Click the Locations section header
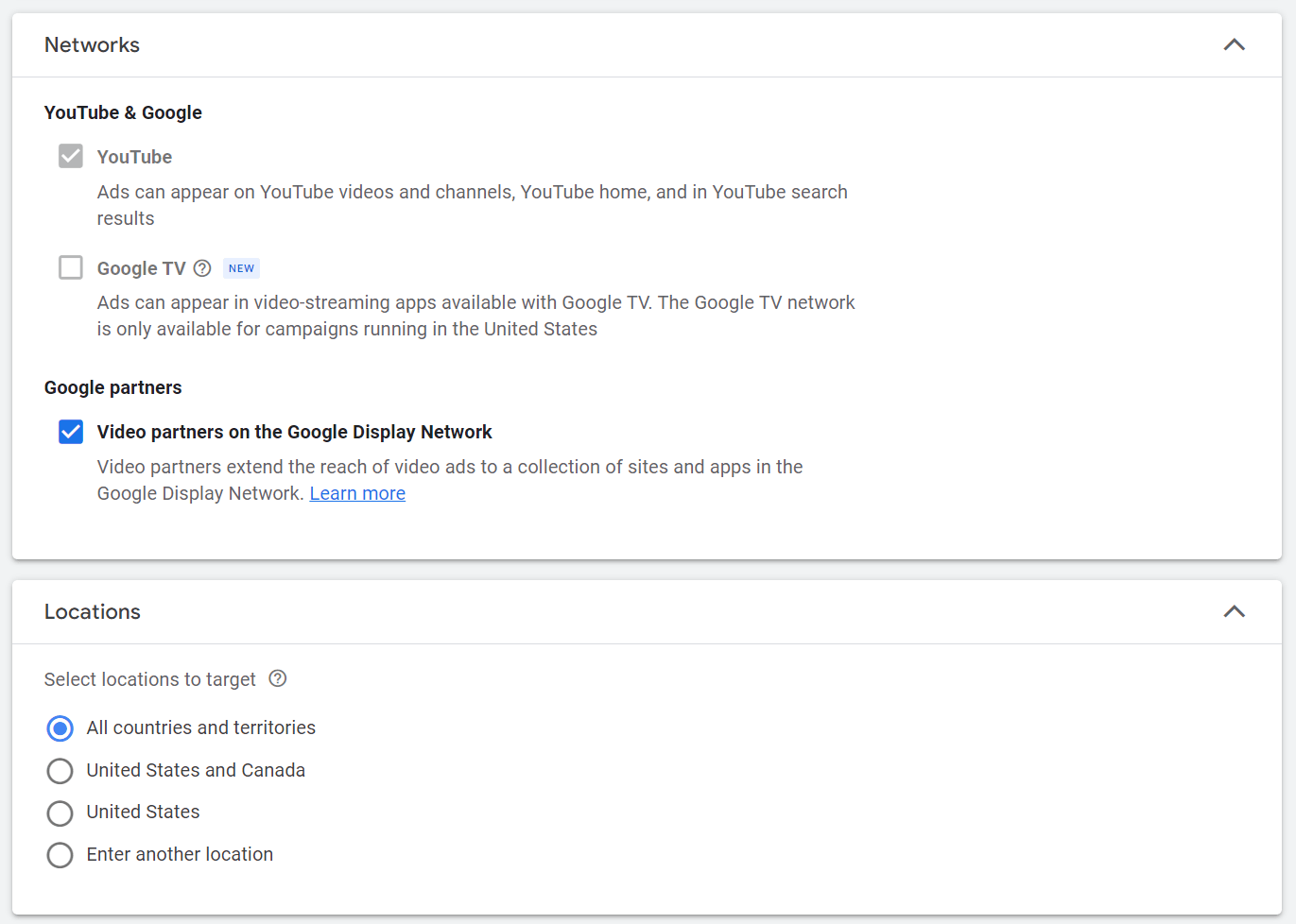Screen dimensions: 1296x924 pyautogui.click(x=92, y=611)
